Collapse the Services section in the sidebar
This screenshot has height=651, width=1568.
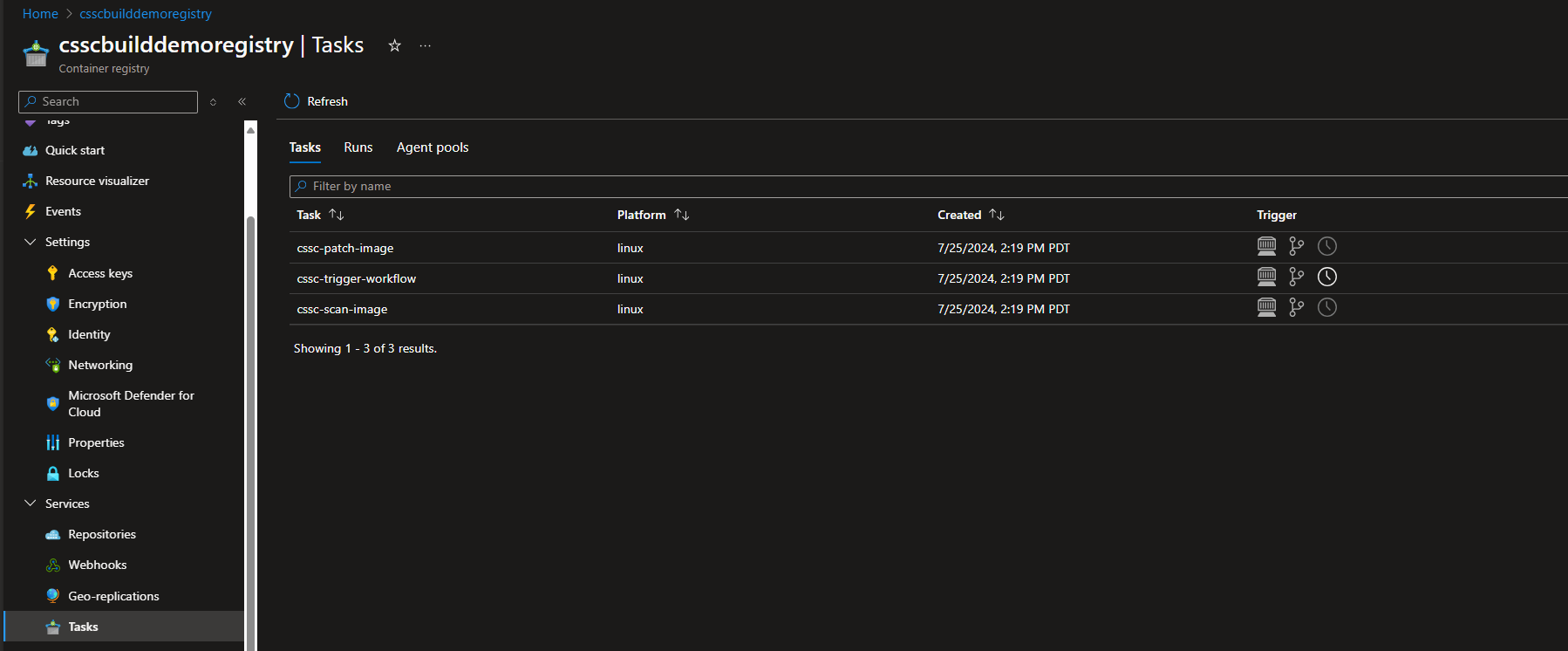click(31, 504)
